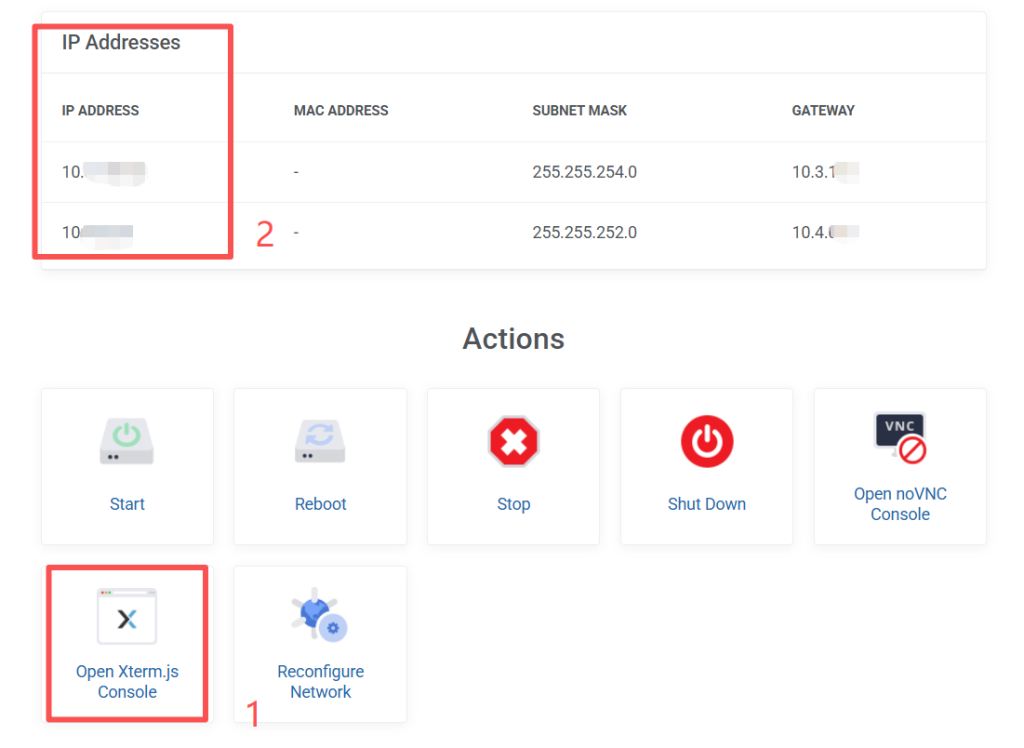Click the Xterm.js terminal window icon
1024x748 pixels.
tap(127, 617)
